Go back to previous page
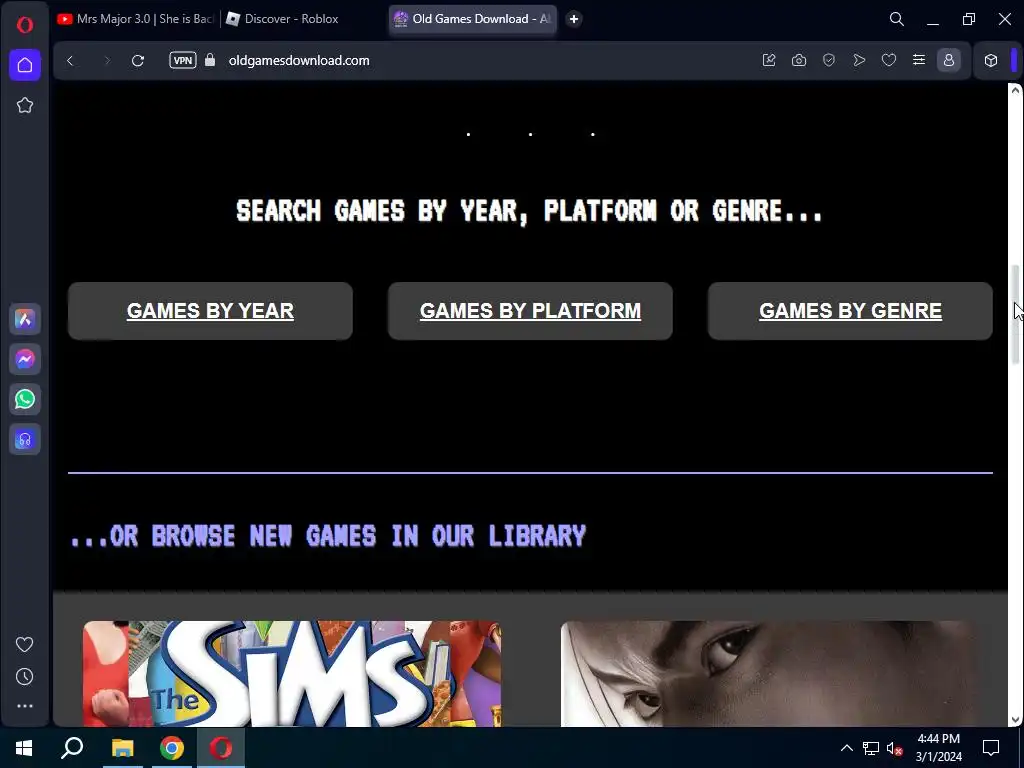The height and width of the screenshot is (768, 1024). coord(71,61)
